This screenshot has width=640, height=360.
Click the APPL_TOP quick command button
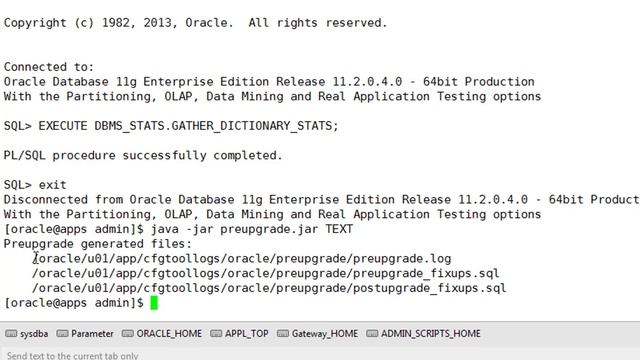coord(240,333)
